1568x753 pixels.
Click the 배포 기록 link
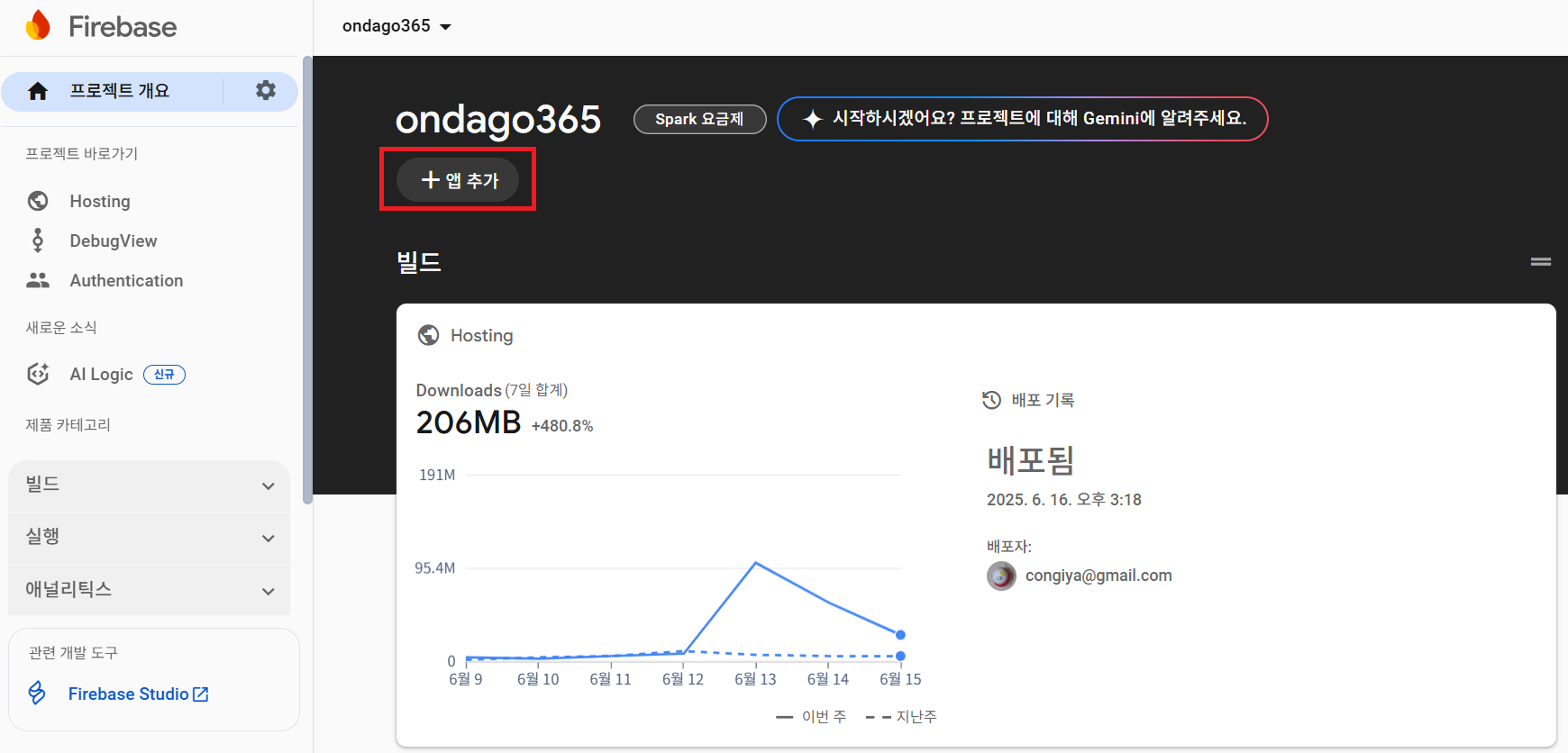tap(1043, 400)
